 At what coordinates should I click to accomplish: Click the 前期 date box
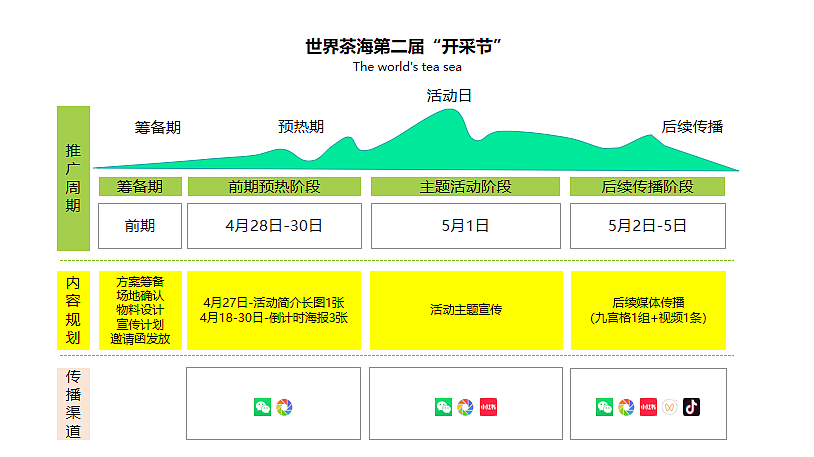coord(140,226)
